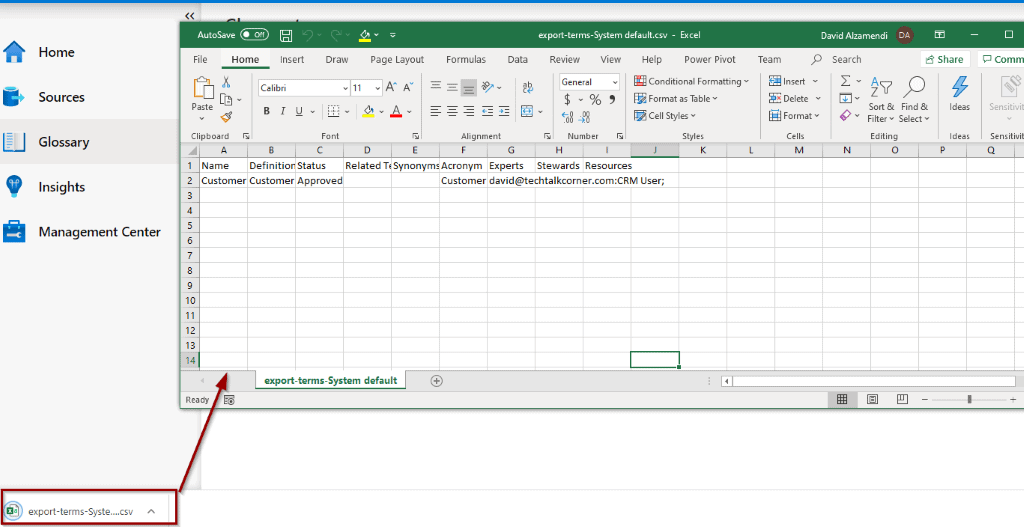Open Insights in the sidebar
Screen dimensions: 1024x527
[89, 187]
